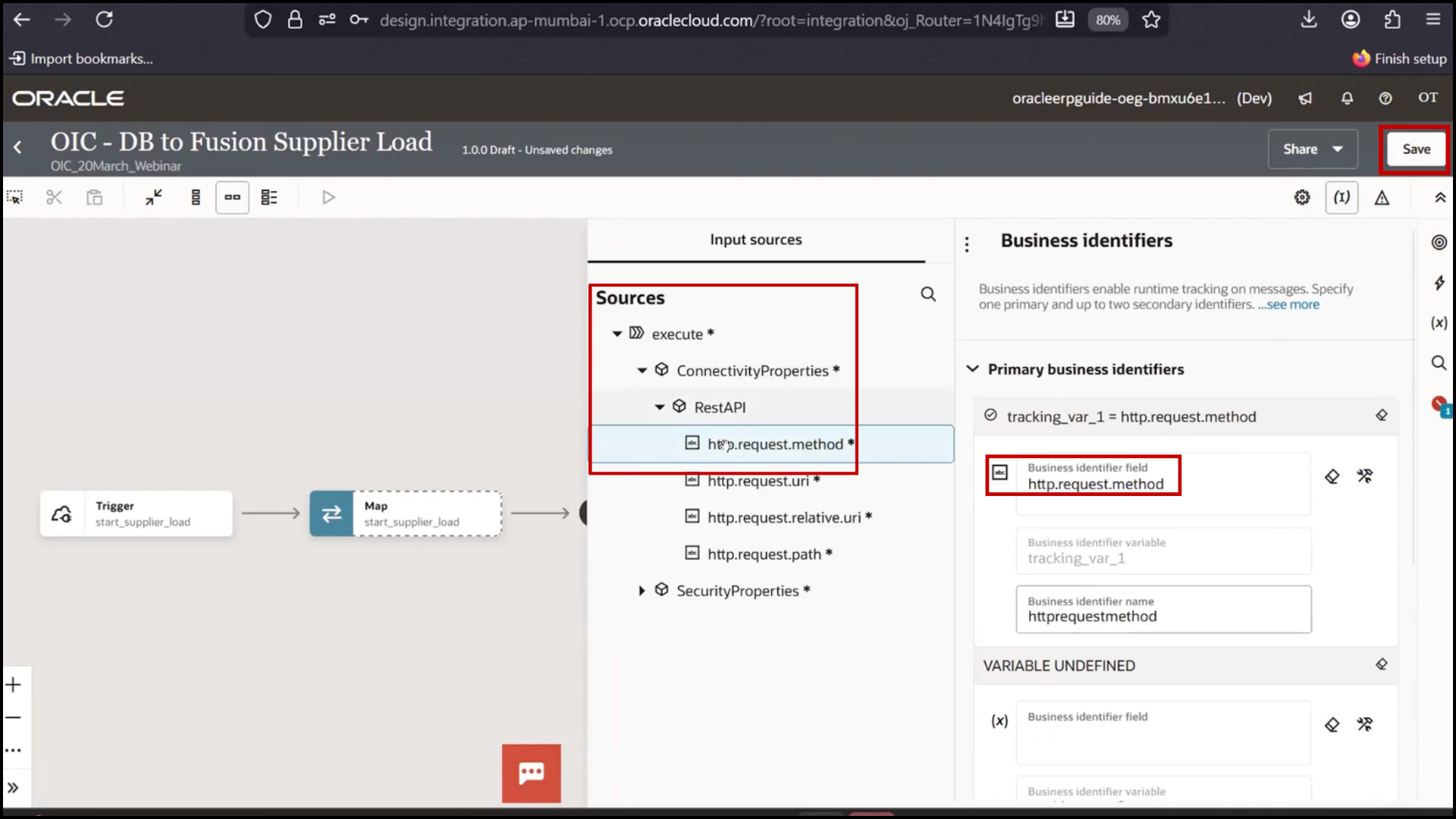Expand the left panel with double arrows
Screen dimensions: 1456x819
[x=14, y=788]
